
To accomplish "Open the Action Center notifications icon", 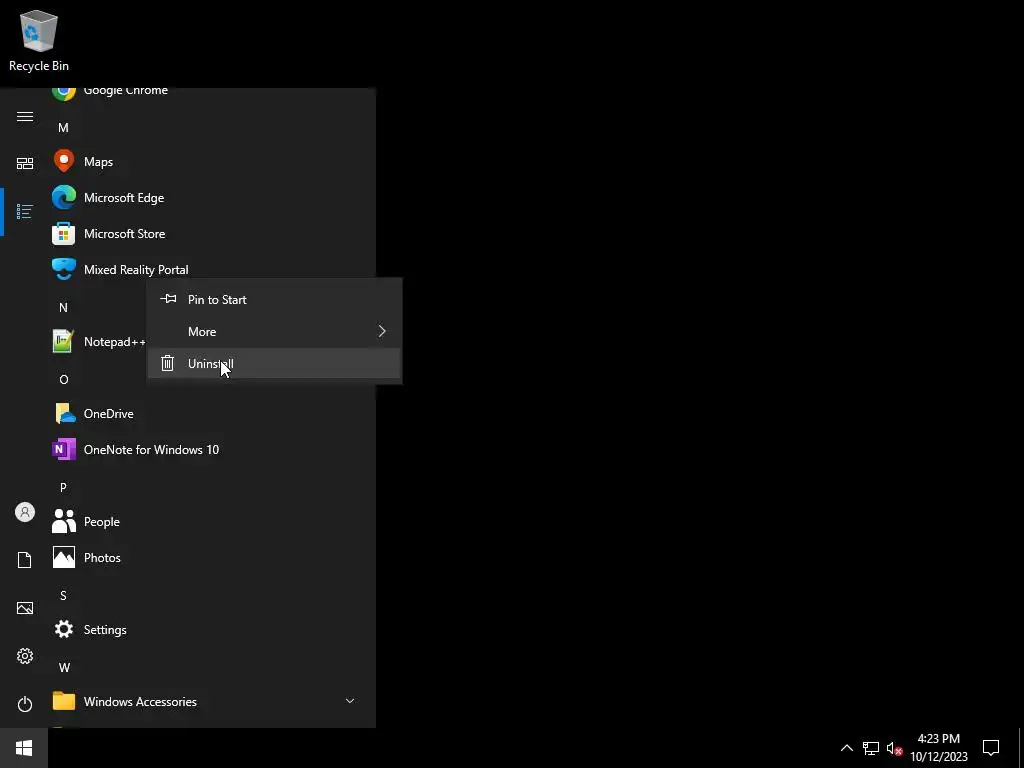I will point(991,748).
